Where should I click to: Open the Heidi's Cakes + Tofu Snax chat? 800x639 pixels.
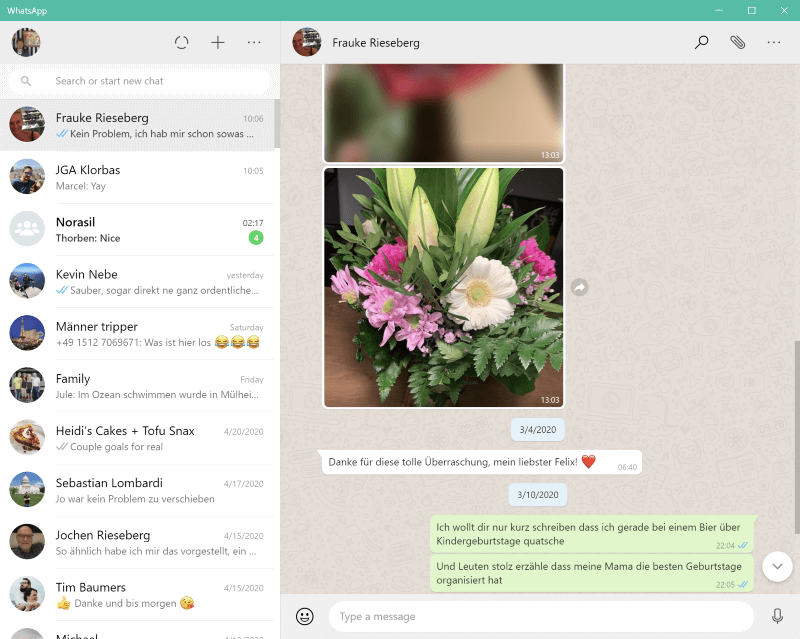140,438
